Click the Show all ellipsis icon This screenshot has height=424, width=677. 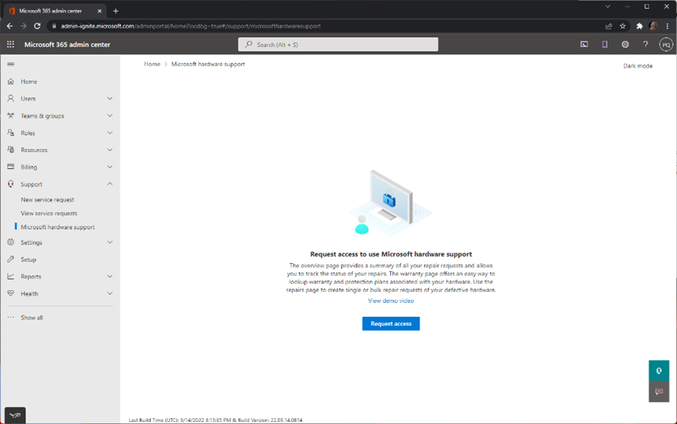[11, 317]
